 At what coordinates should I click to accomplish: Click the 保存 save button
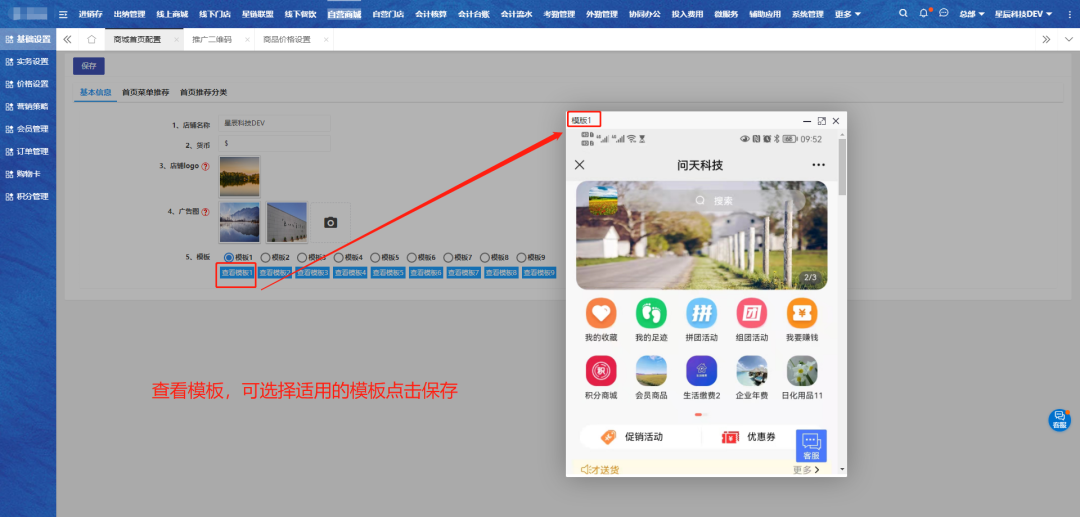pyautogui.click(x=89, y=66)
